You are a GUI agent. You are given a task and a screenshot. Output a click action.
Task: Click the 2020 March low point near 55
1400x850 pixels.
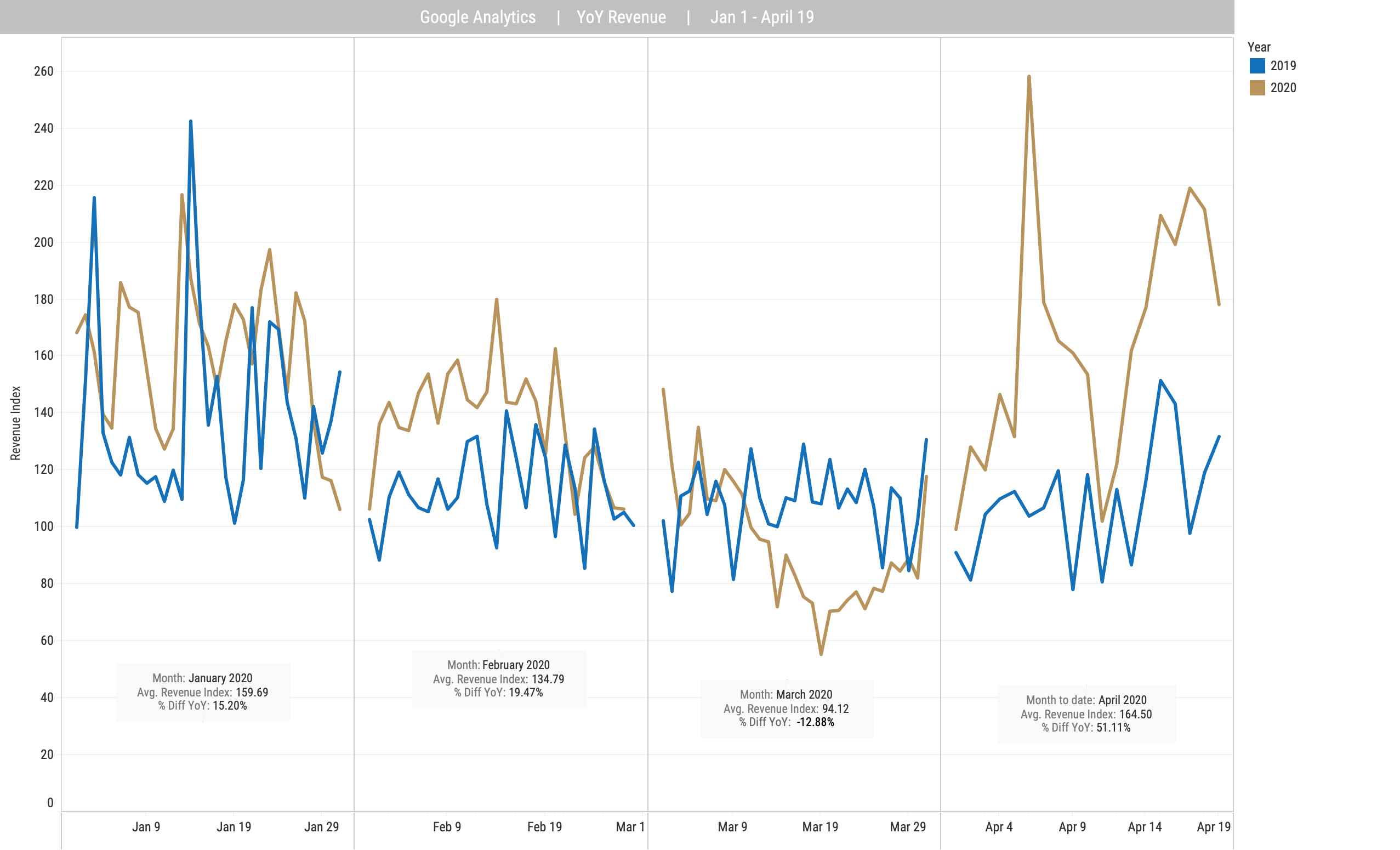[x=821, y=654]
